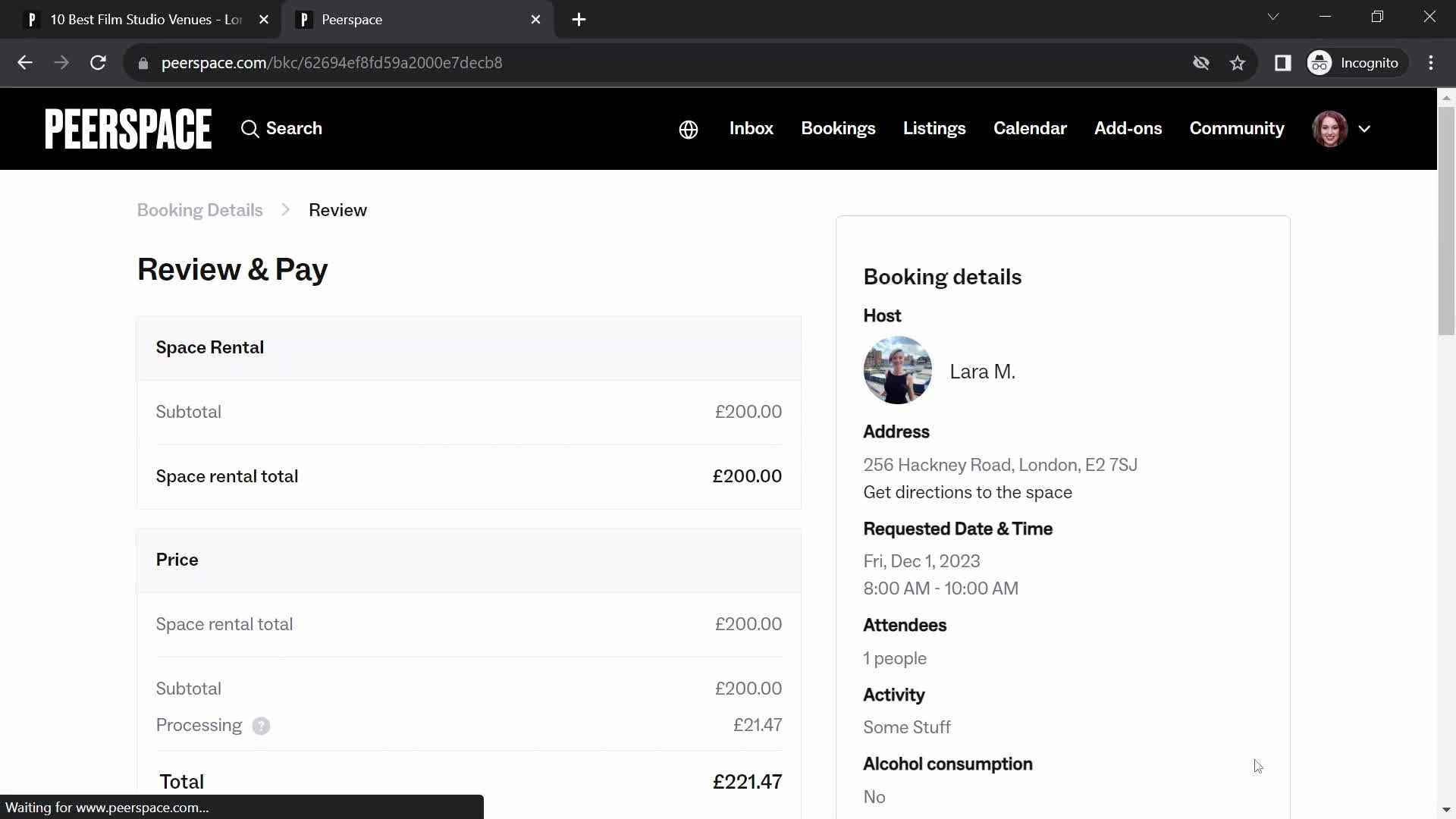The image size is (1456, 819).
Task: Click the Peerspace home logo
Action: click(x=129, y=128)
